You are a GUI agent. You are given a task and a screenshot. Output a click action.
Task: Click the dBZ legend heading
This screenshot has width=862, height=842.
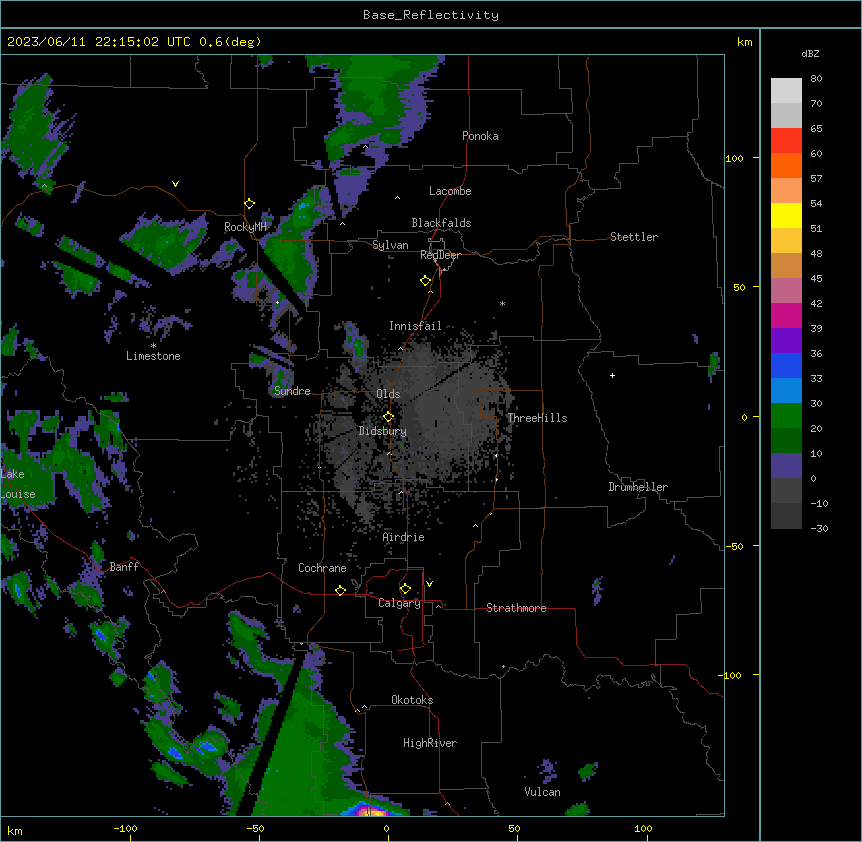coord(810,54)
